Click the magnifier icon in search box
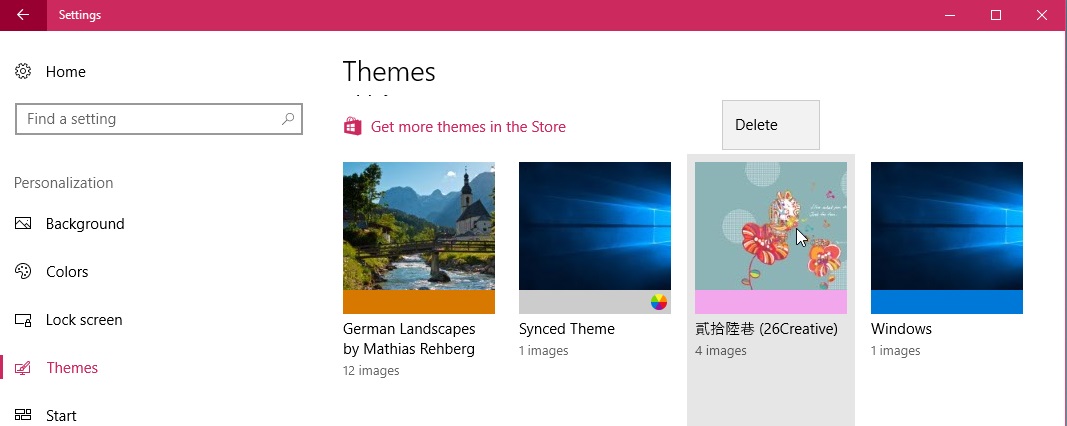Image resolution: width=1067 pixels, height=426 pixels. tap(288, 119)
